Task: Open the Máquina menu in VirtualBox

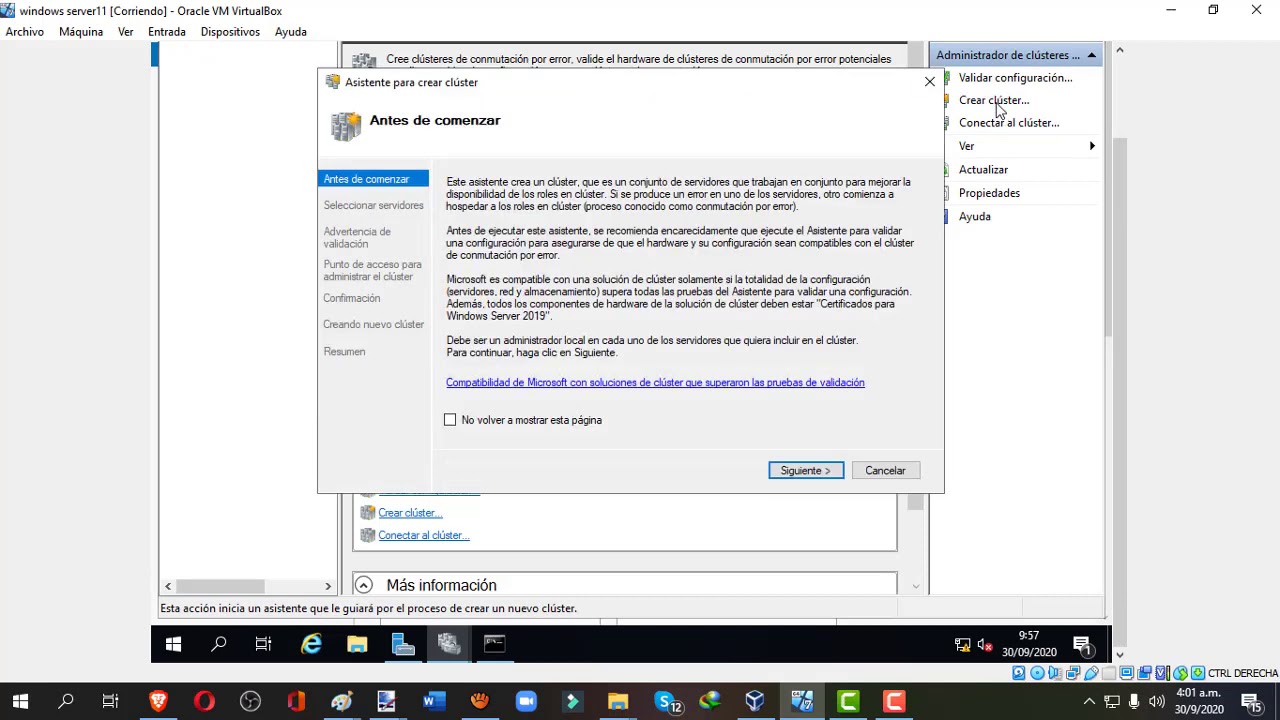Action: click(x=81, y=32)
